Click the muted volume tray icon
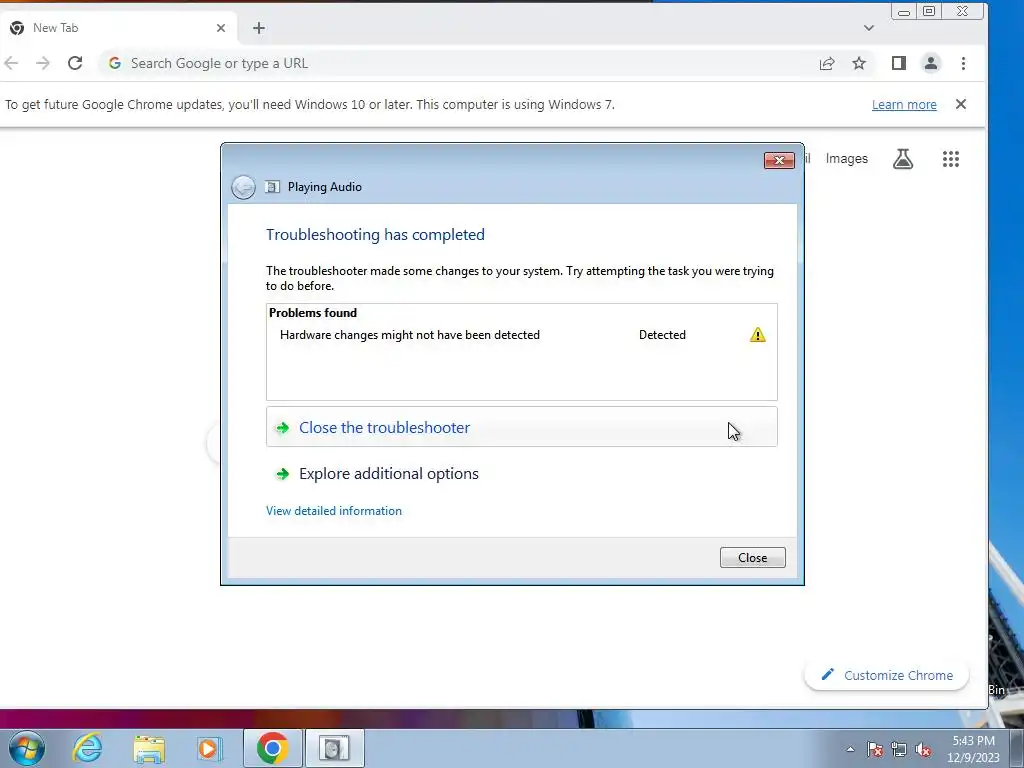This screenshot has height=768, width=1024. [x=923, y=749]
